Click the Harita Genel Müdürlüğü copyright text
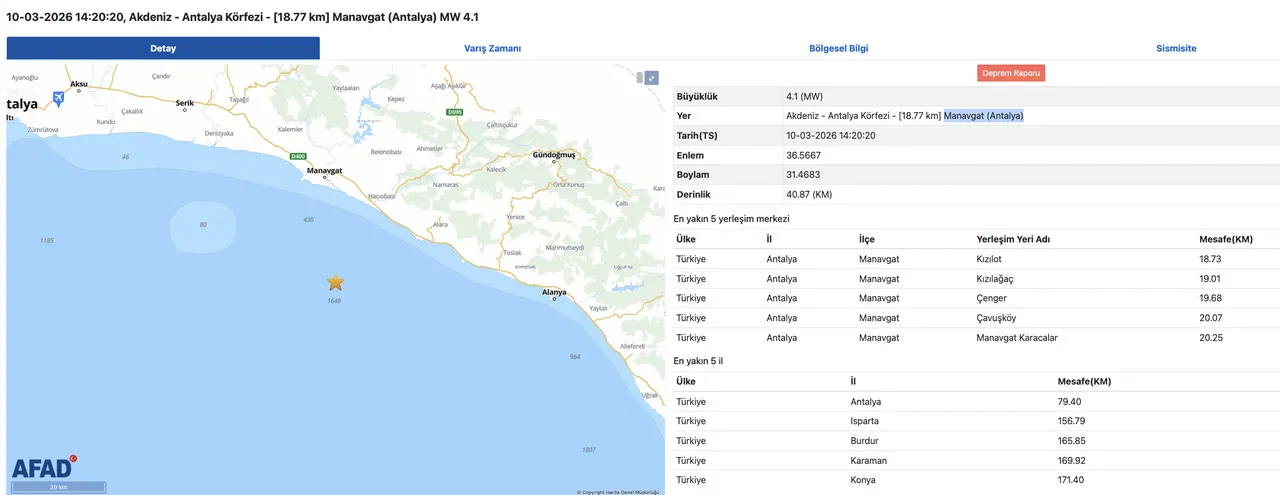This screenshot has height=495, width=1280. tap(617, 491)
